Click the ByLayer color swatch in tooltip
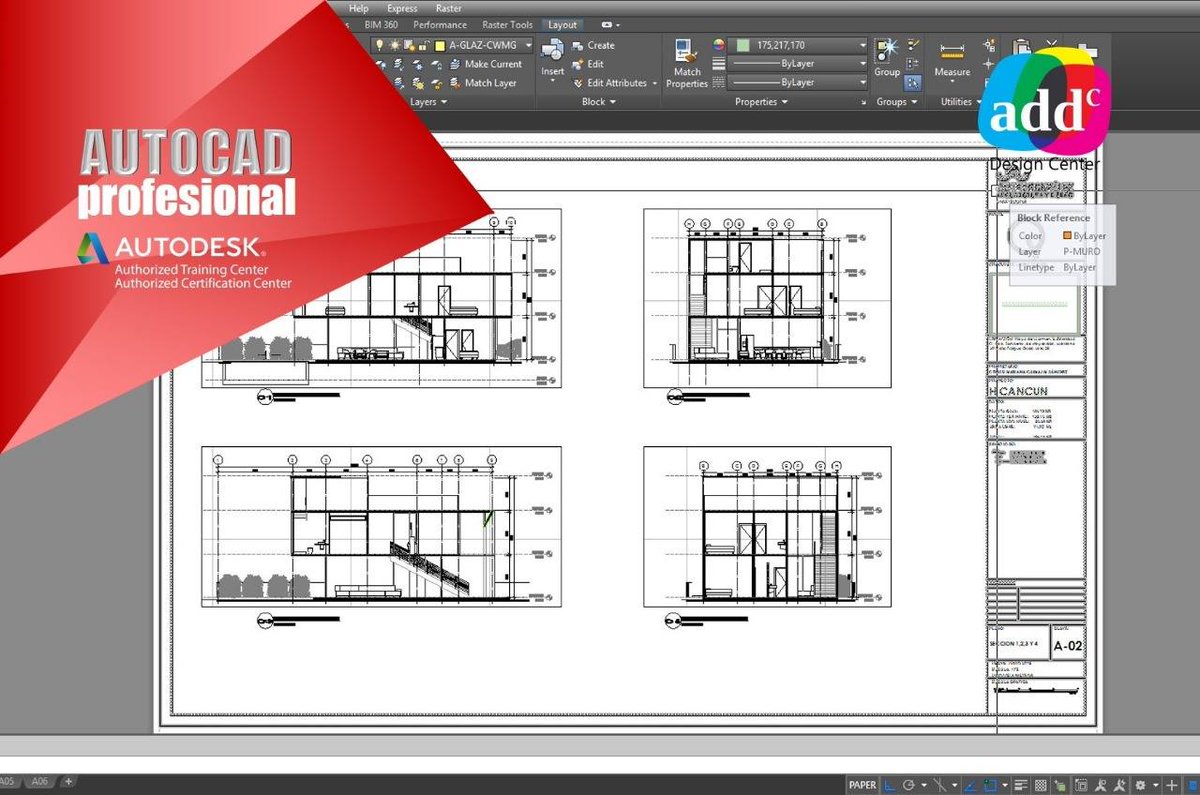 1067,236
